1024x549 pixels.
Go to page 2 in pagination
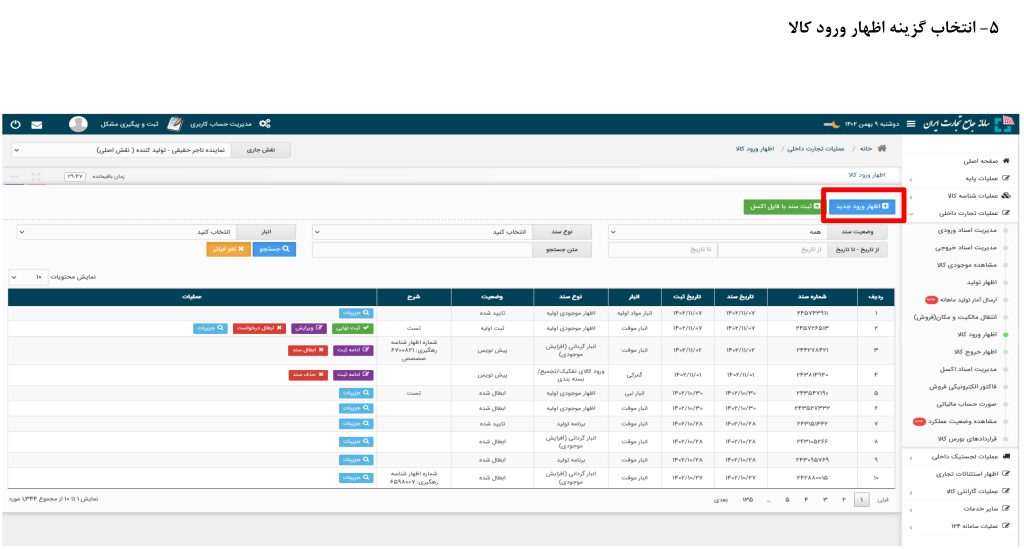coord(842,498)
